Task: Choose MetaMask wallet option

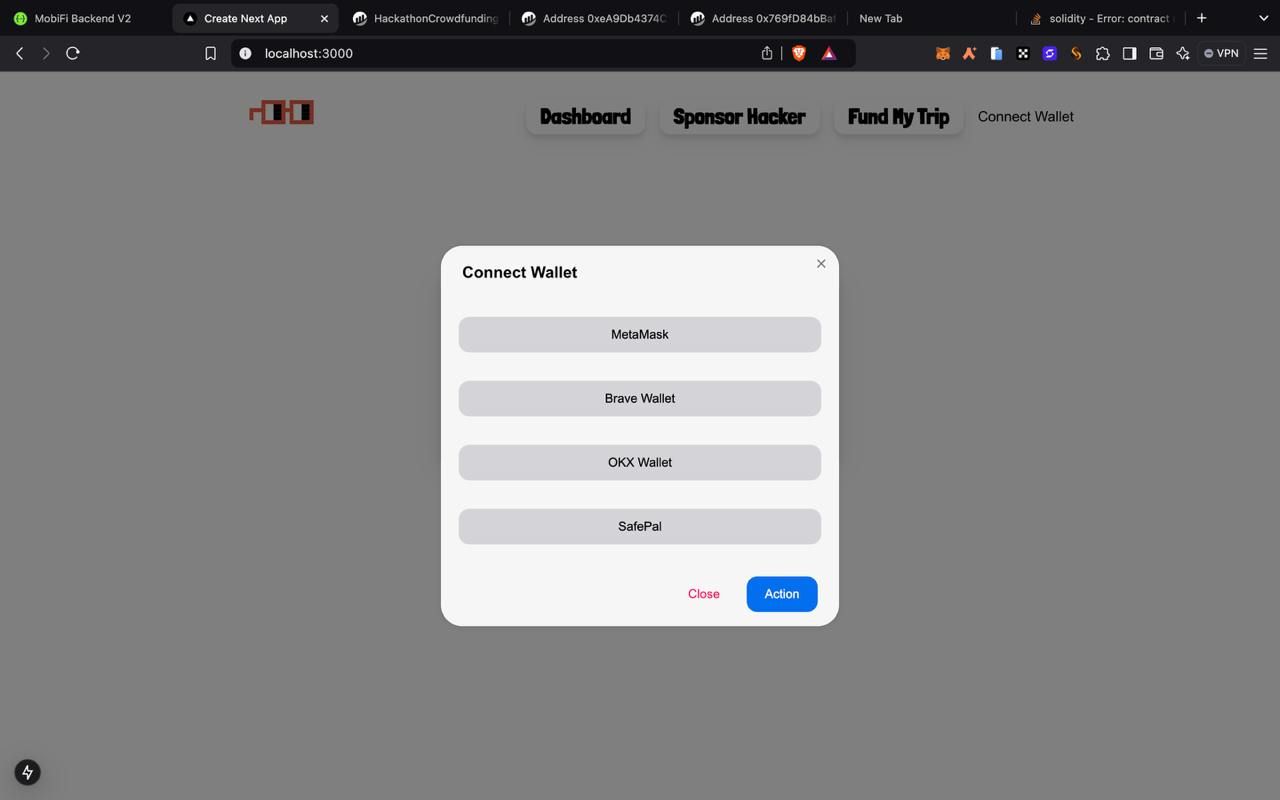Action: point(640,334)
